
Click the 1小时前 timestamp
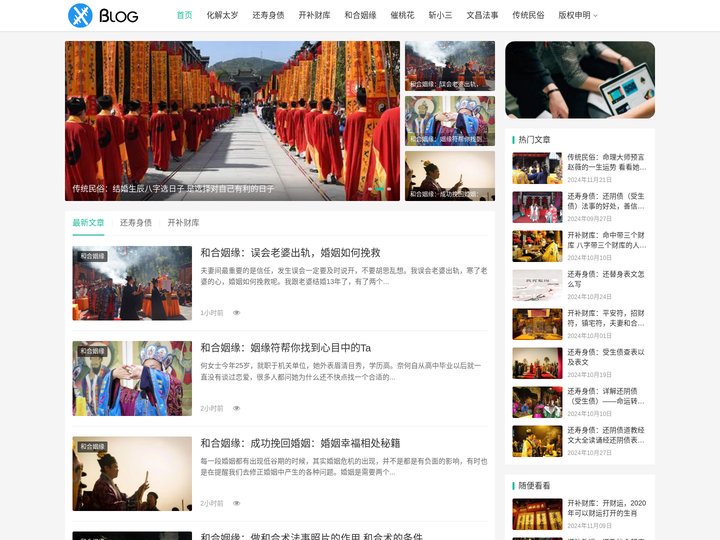(212, 313)
